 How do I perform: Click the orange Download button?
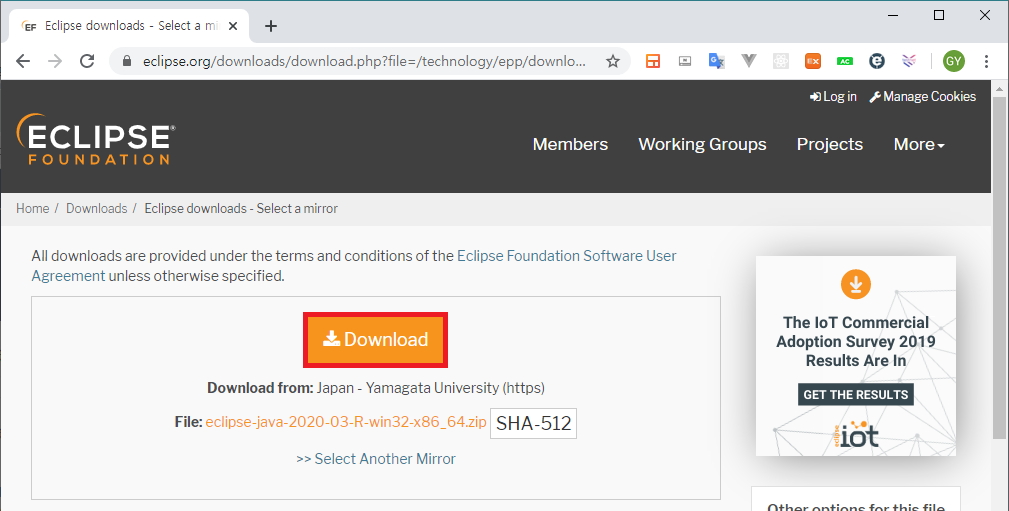(x=376, y=340)
